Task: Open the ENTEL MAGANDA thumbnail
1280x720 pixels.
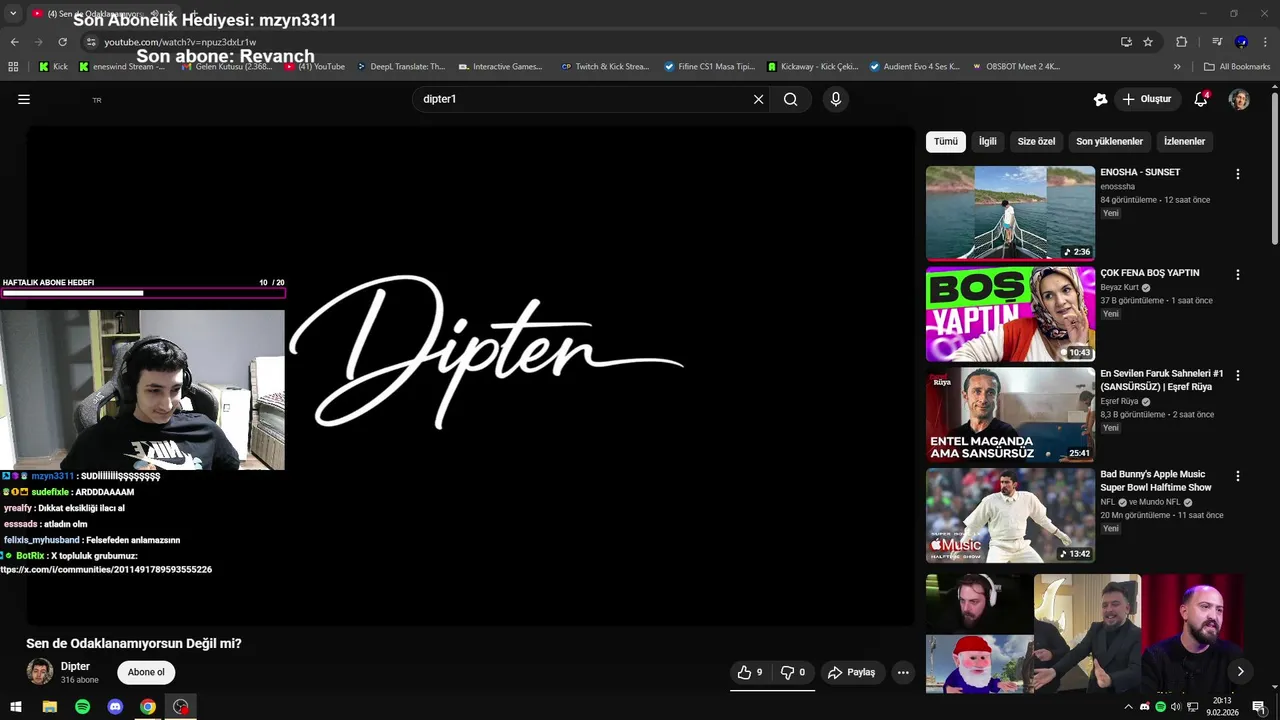Action: click(x=1010, y=415)
